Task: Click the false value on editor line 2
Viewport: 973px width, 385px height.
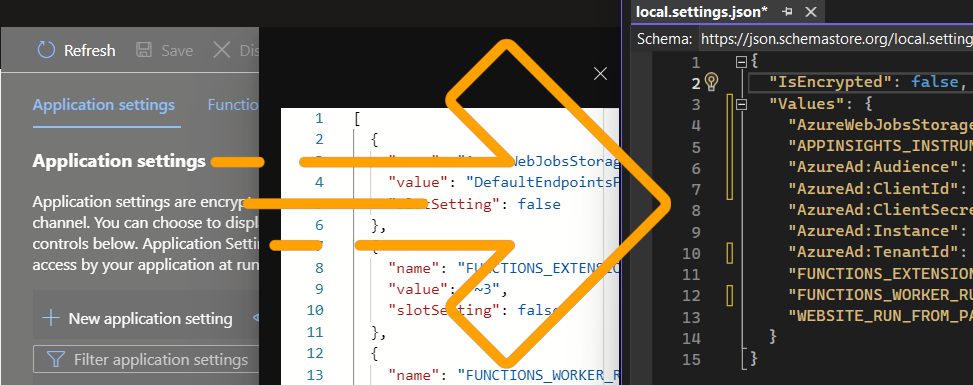Action: tap(936, 82)
